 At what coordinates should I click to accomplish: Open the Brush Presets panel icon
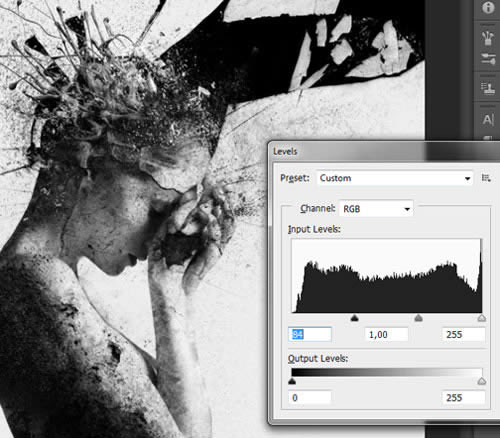pos(488,59)
